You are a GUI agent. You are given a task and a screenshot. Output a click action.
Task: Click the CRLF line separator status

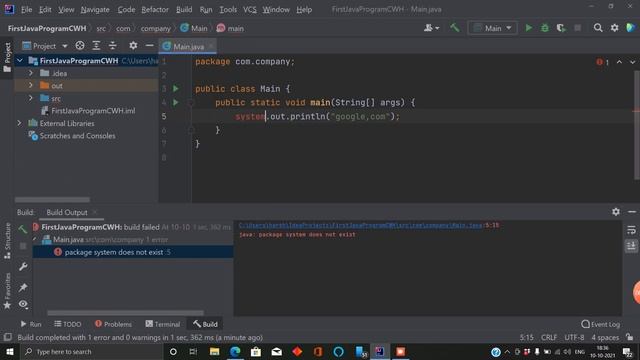click(x=549, y=338)
